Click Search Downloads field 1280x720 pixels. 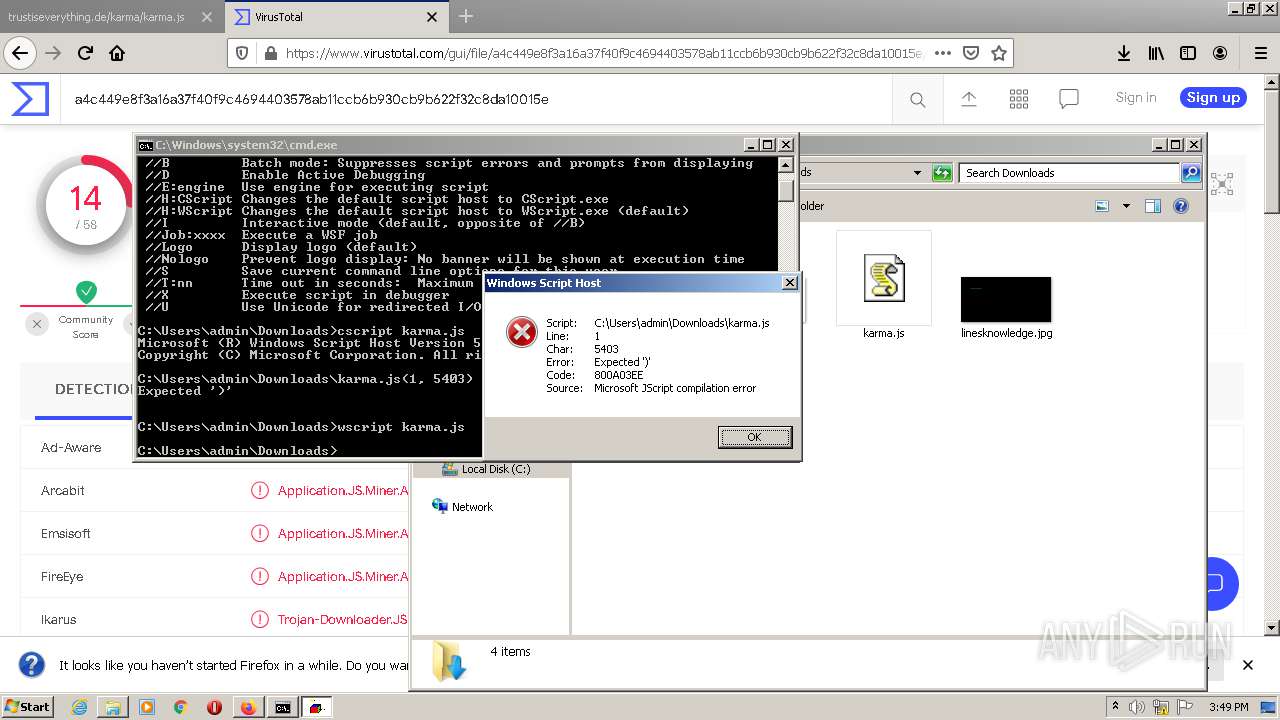(x=1070, y=173)
